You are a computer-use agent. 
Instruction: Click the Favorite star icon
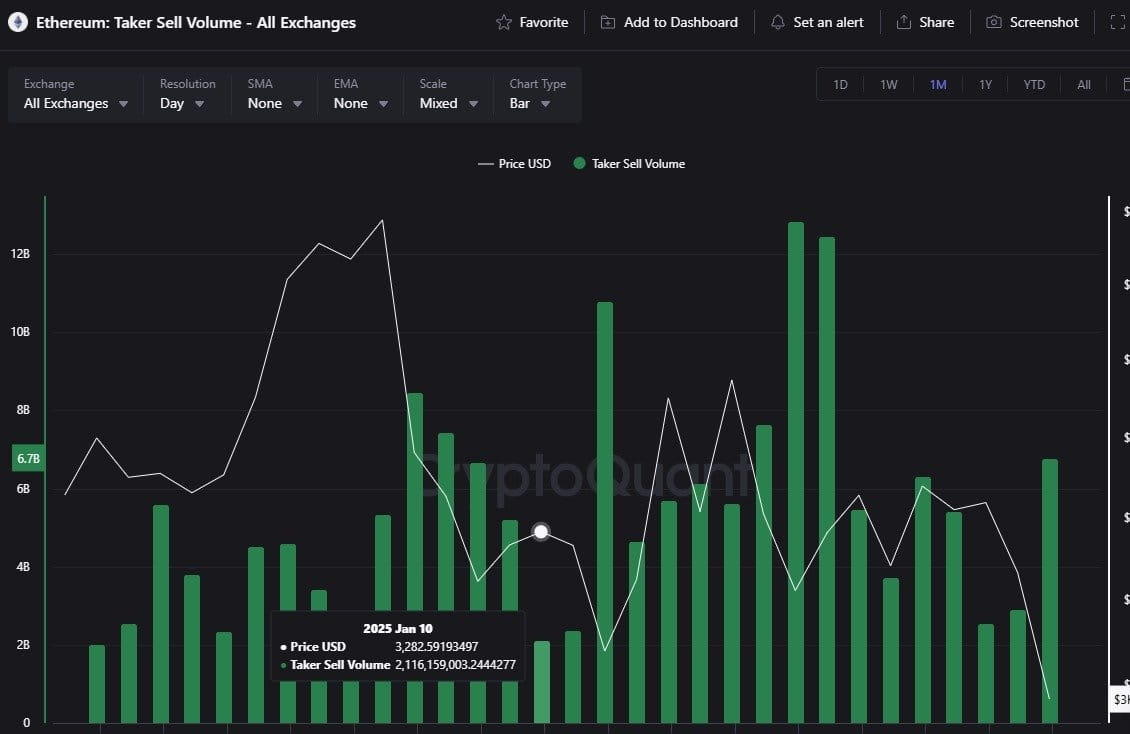coord(504,22)
